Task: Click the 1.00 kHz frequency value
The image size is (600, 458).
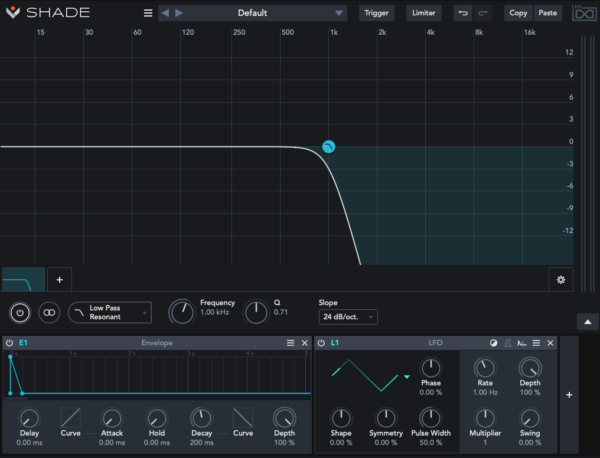Action: point(215,312)
